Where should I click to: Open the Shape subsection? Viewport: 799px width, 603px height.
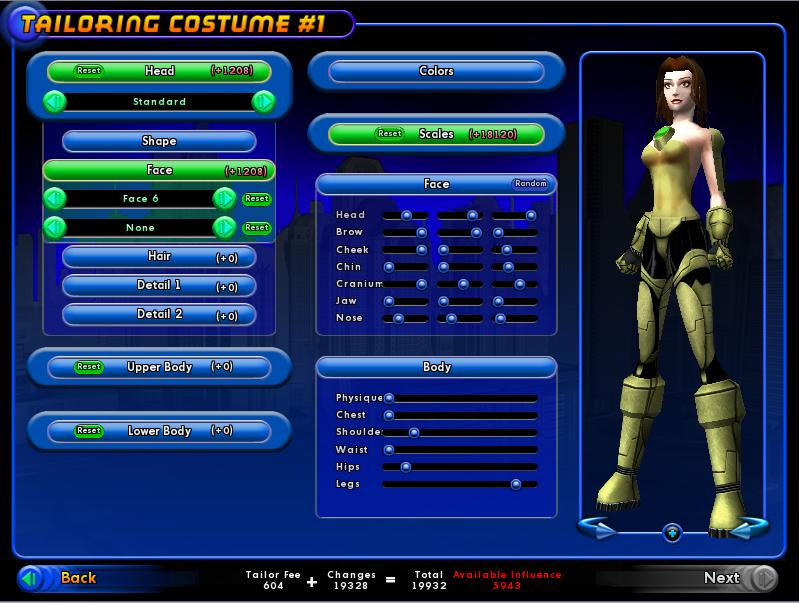(159, 141)
